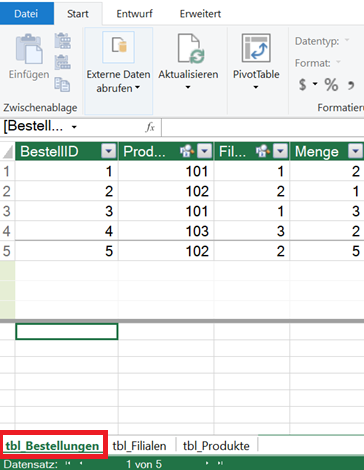Switch to the Start ribbon tab
Image resolution: width=364 pixels, height=470 pixels.
pos(78,14)
